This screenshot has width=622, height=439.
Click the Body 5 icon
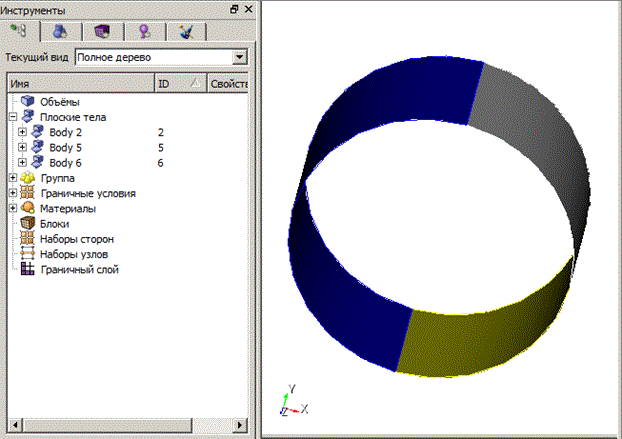tap(37, 147)
